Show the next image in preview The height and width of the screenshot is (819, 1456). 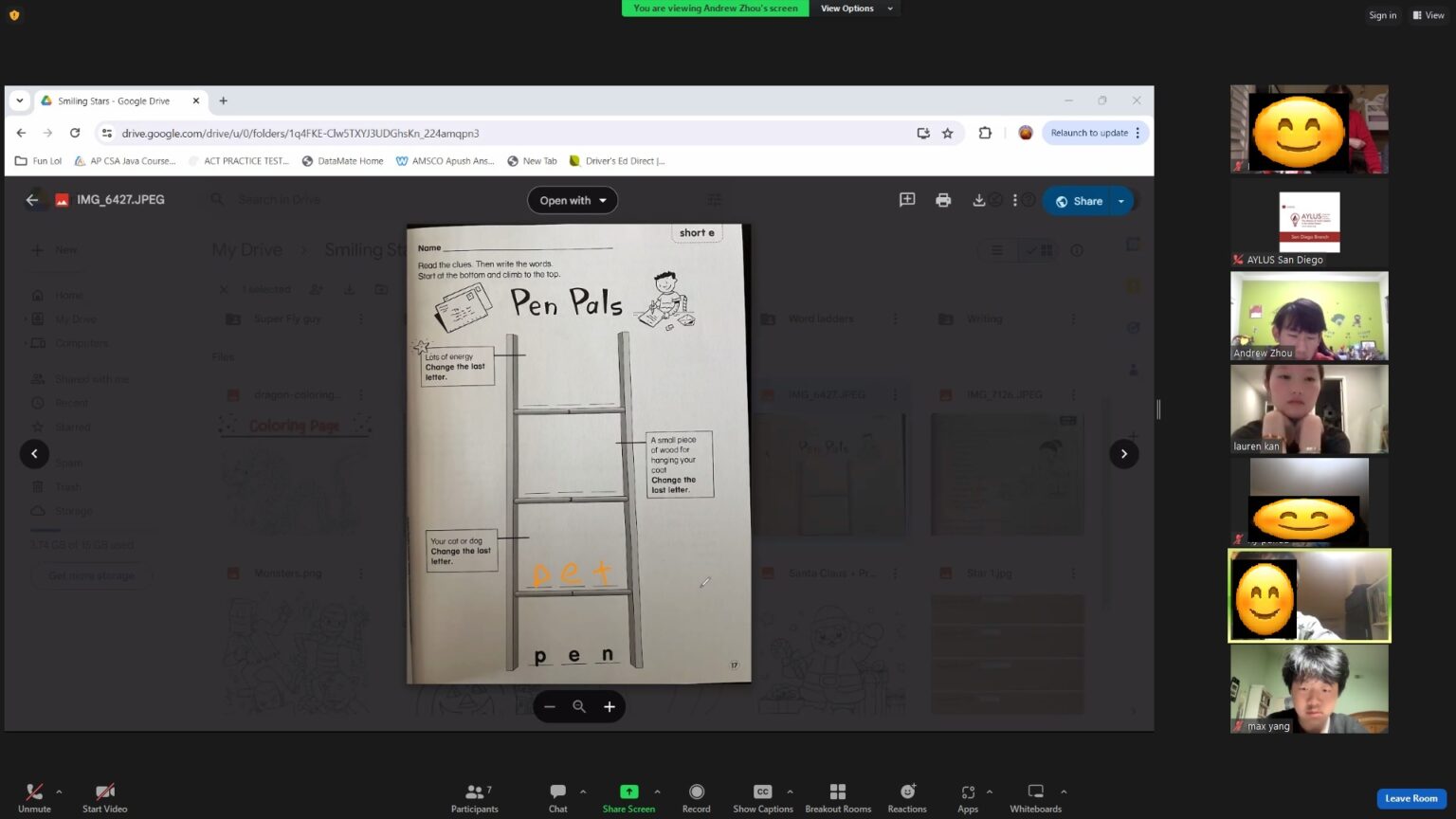1124,454
